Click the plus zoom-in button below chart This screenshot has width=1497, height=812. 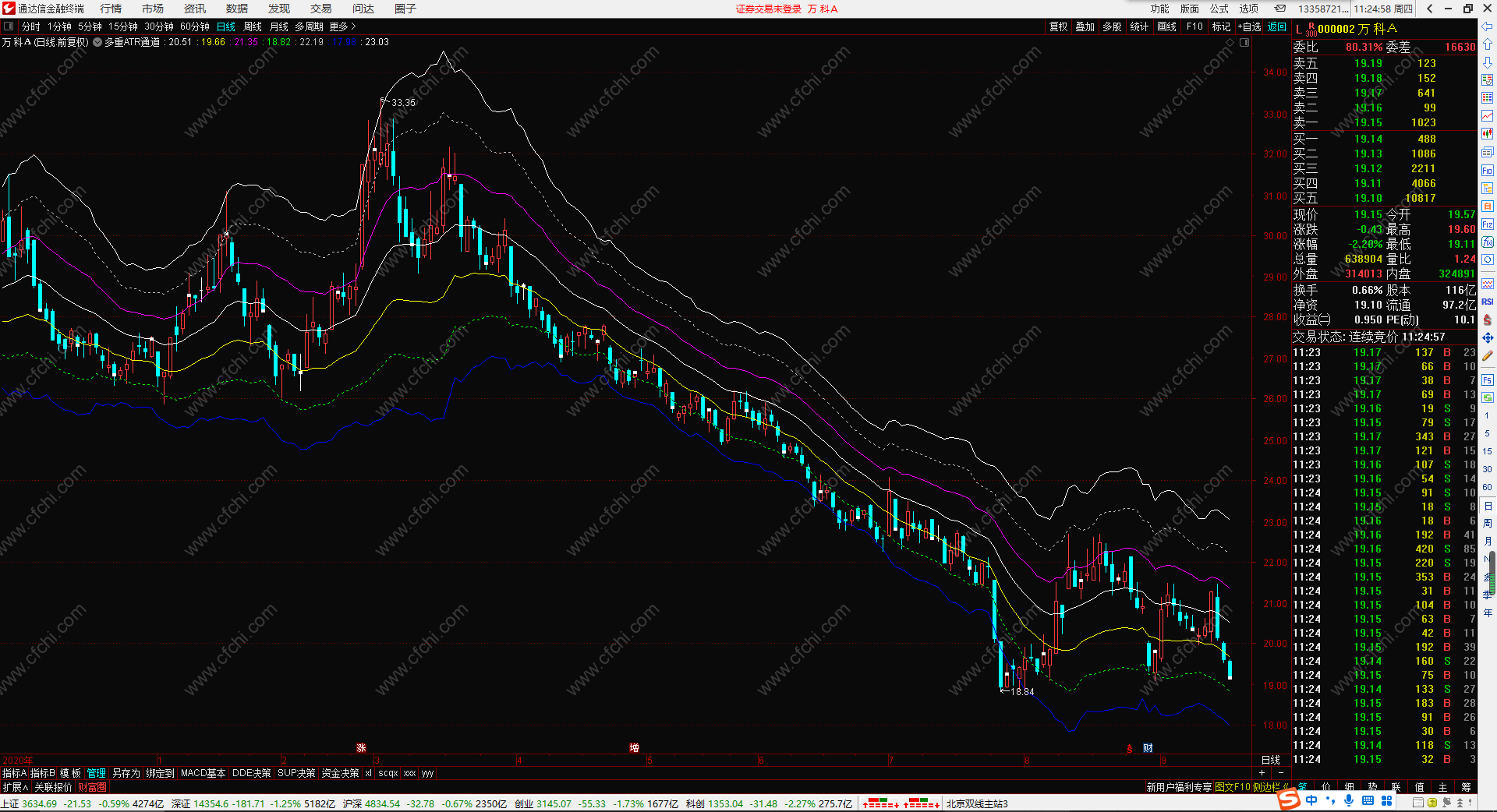1262,773
